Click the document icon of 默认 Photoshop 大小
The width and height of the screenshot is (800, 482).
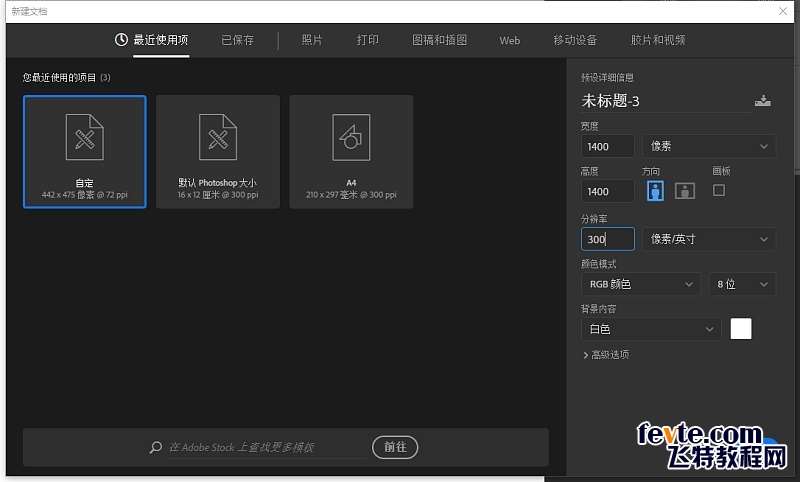[218, 137]
